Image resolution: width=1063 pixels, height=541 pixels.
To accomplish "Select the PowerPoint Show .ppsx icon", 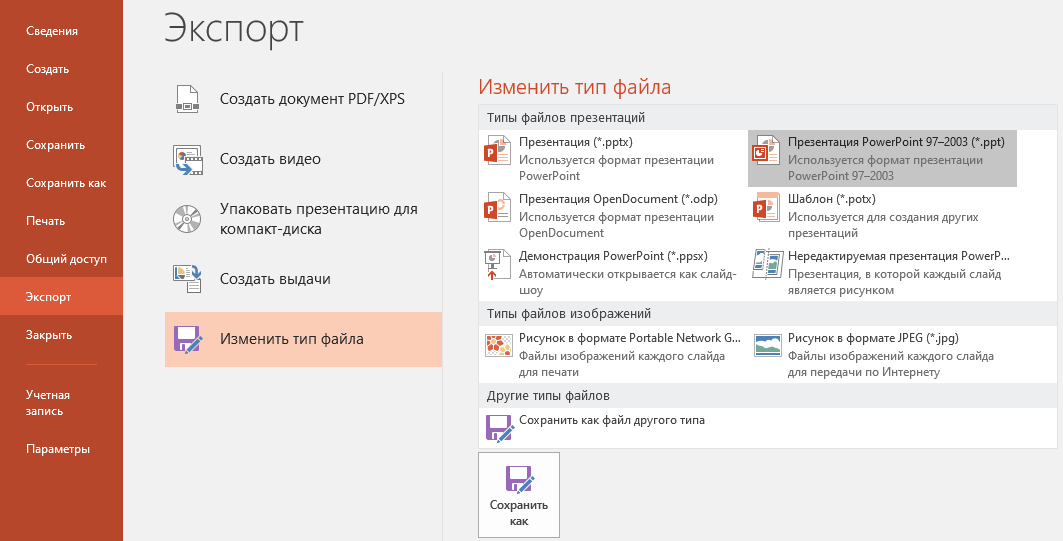I will [497, 265].
